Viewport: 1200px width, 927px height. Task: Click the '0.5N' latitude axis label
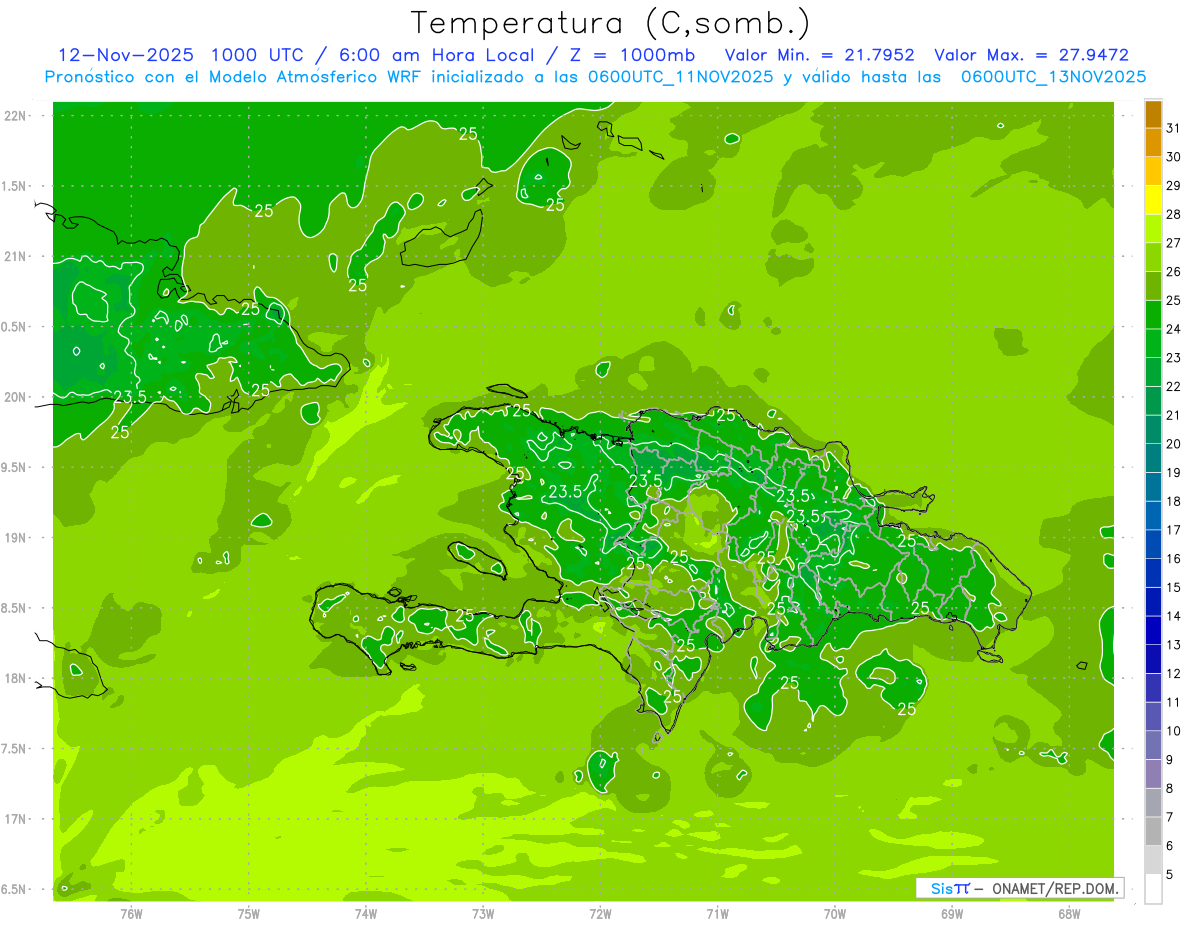(x=15, y=327)
